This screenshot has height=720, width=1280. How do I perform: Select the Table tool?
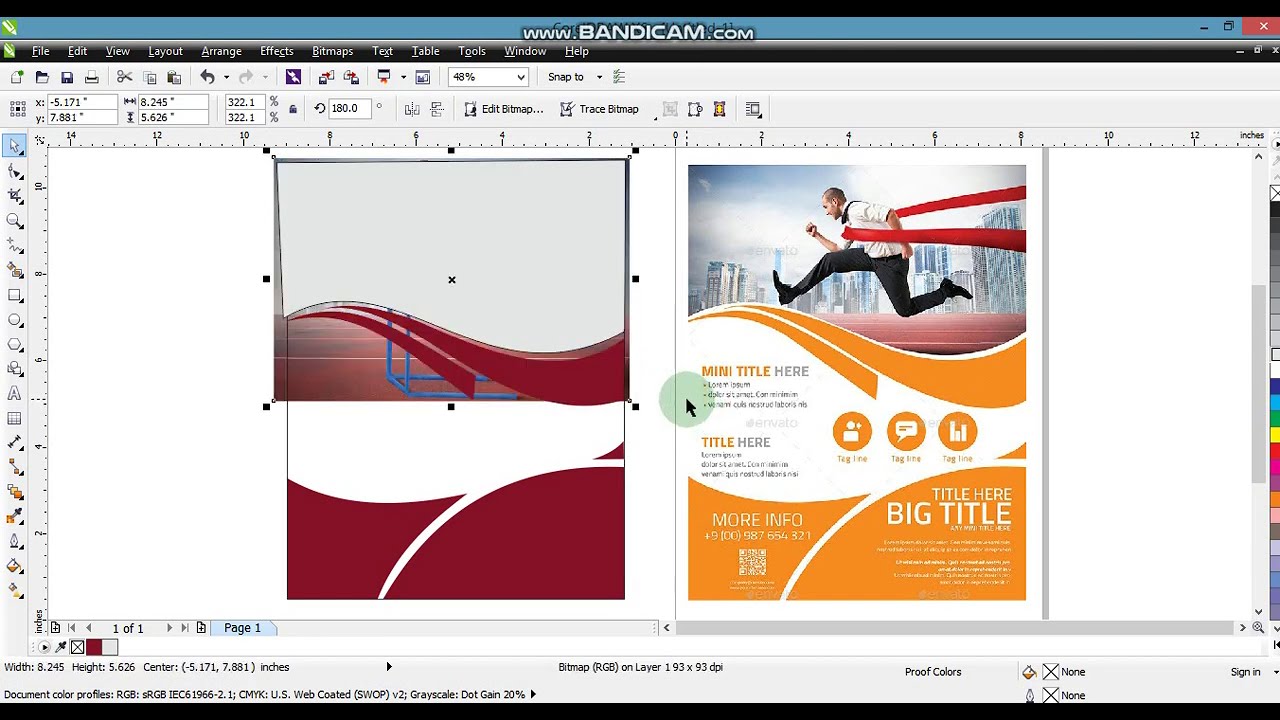[x=15, y=419]
